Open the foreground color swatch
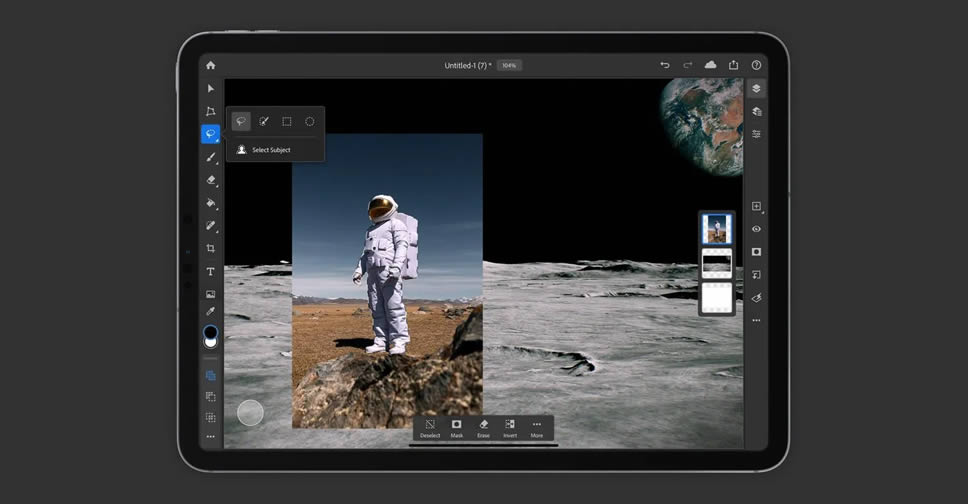The image size is (968, 504). [x=211, y=331]
